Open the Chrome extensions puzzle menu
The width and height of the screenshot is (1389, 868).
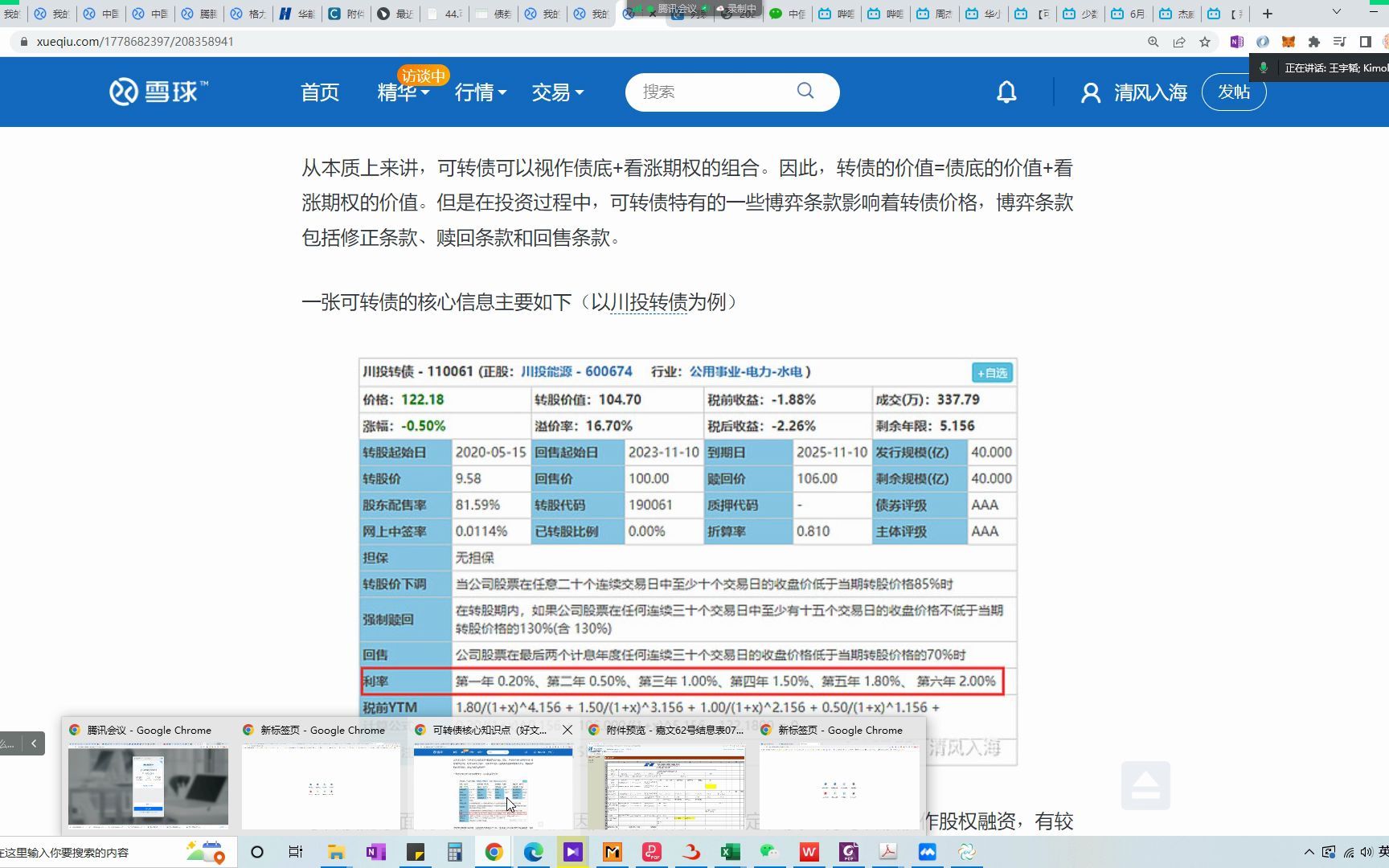[1314, 42]
